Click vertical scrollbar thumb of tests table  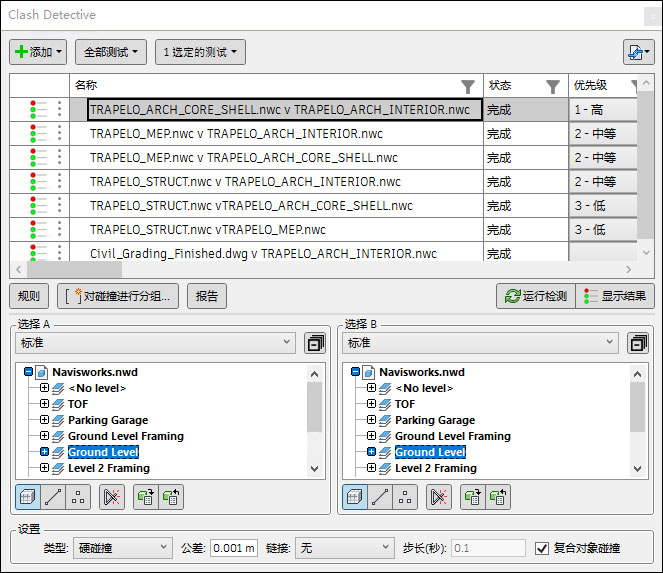click(646, 164)
